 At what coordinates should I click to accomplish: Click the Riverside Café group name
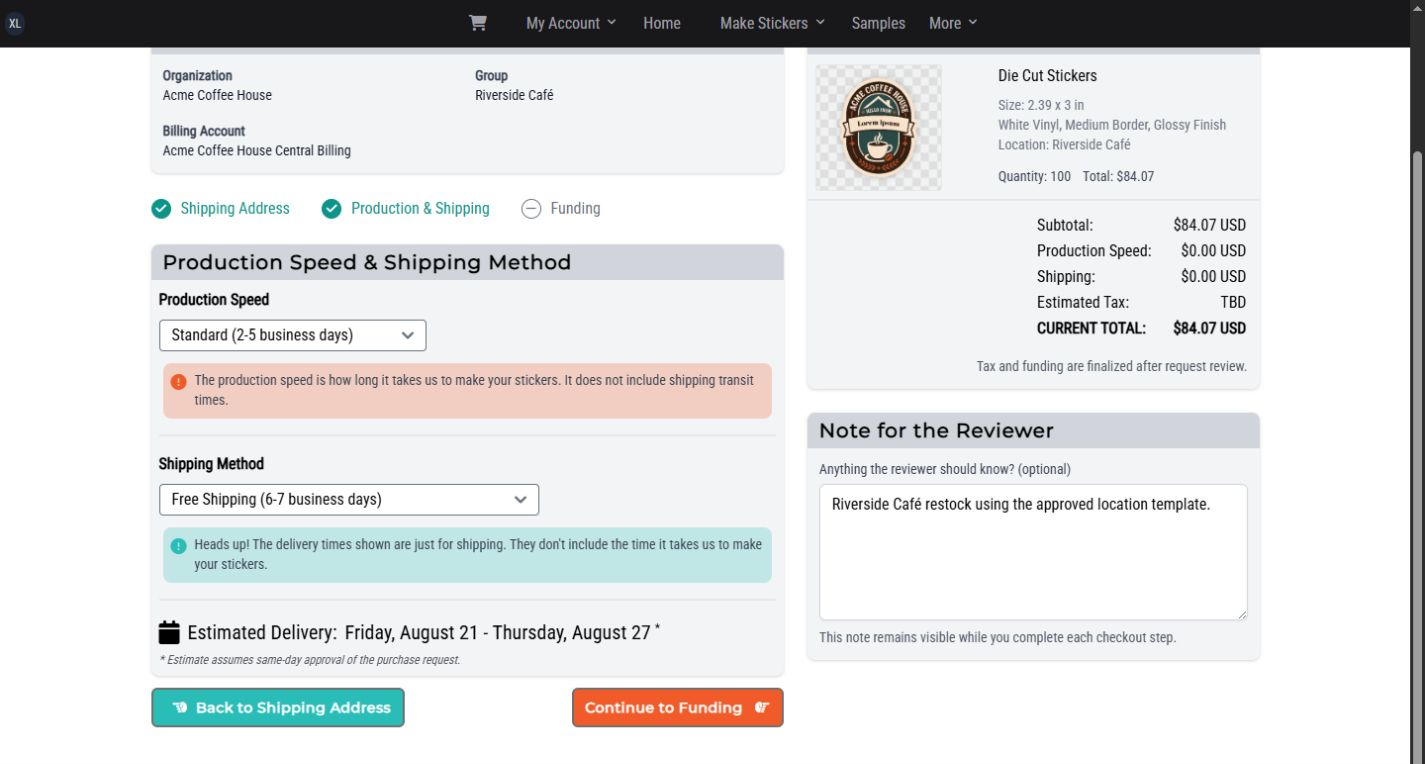point(514,95)
